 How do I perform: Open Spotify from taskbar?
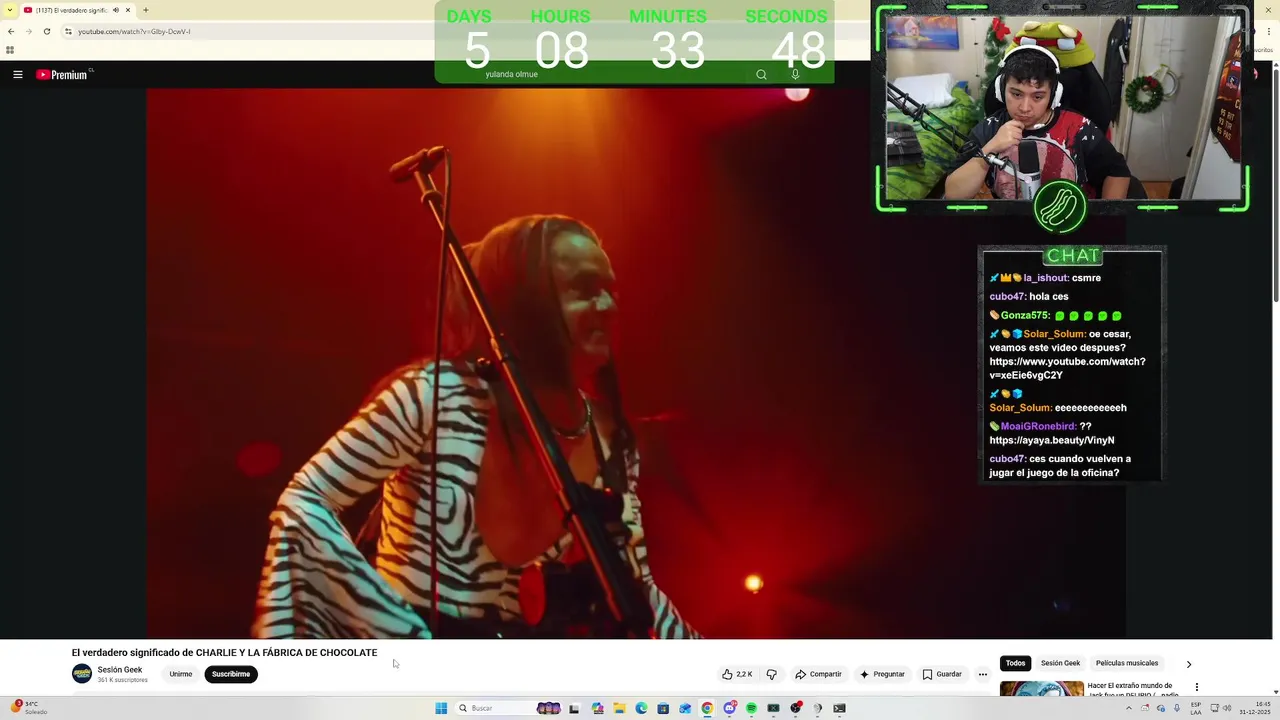[751, 708]
